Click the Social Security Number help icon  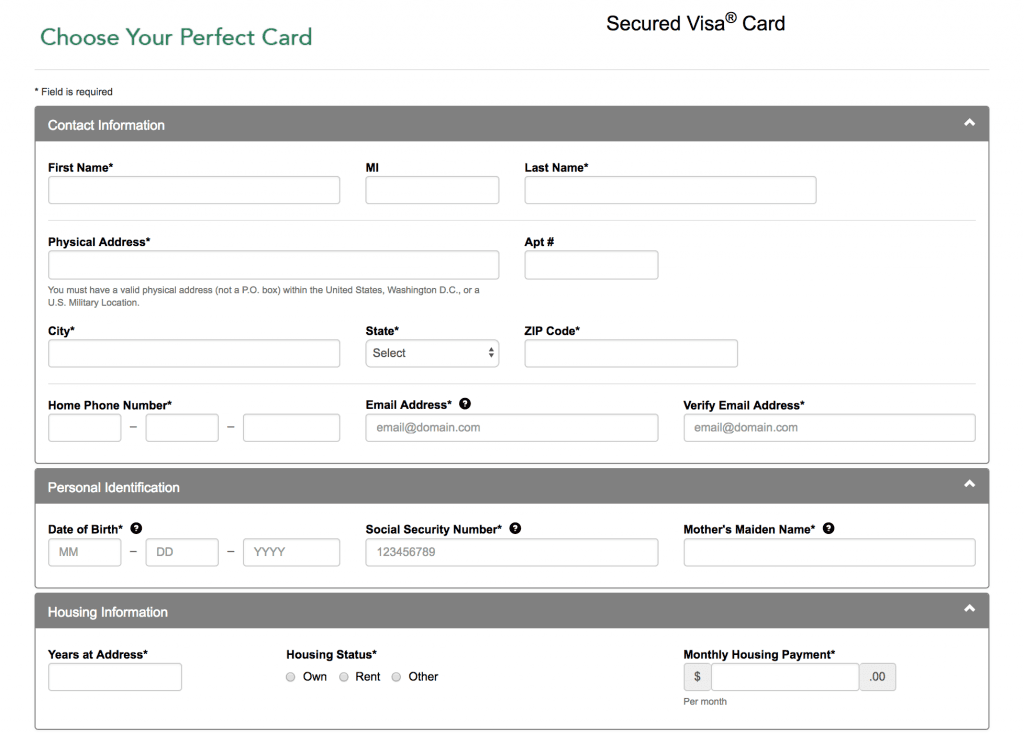515,528
